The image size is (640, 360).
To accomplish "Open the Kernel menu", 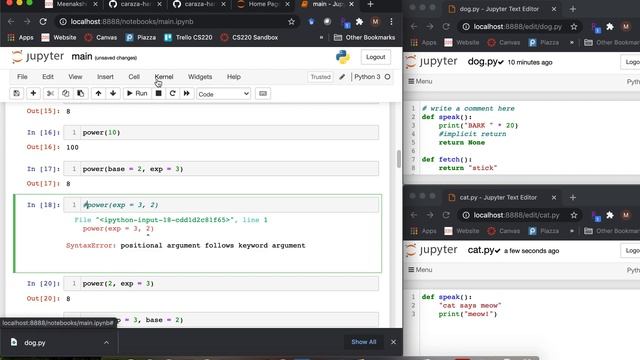I will pos(164,77).
